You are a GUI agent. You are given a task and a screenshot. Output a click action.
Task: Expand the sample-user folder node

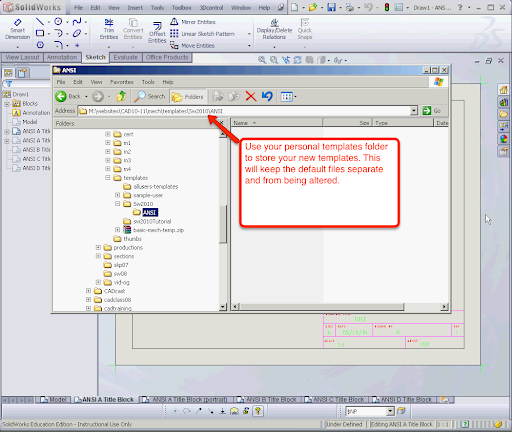click(117, 195)
